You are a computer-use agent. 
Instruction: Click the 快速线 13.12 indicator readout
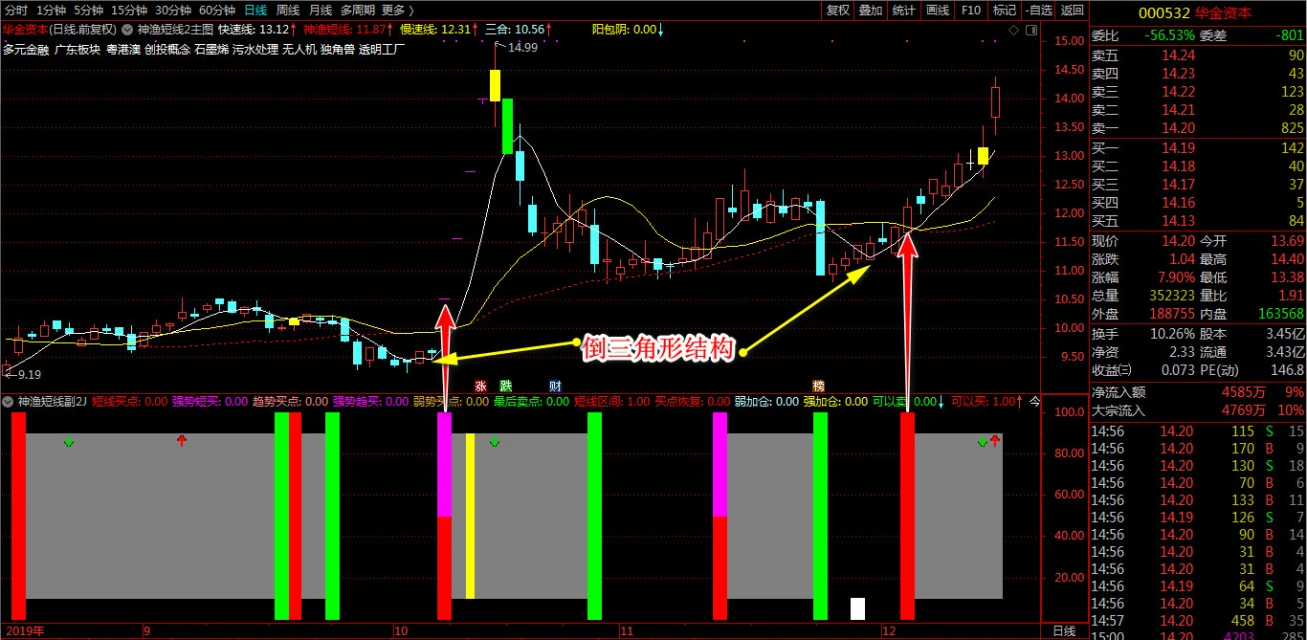click(x=259, y=30)
